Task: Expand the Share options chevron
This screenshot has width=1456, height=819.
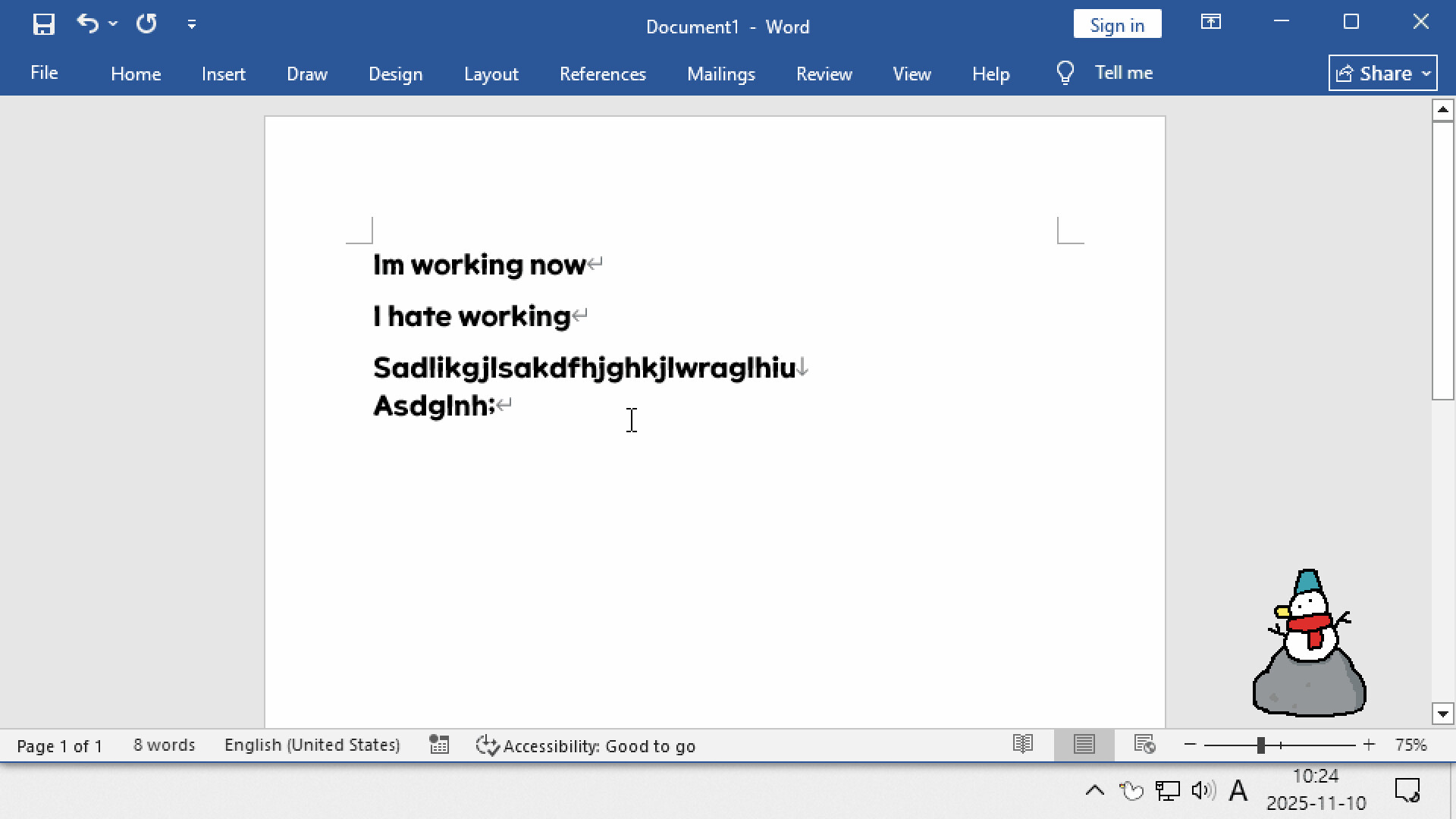Action: tap(1425, 73)
